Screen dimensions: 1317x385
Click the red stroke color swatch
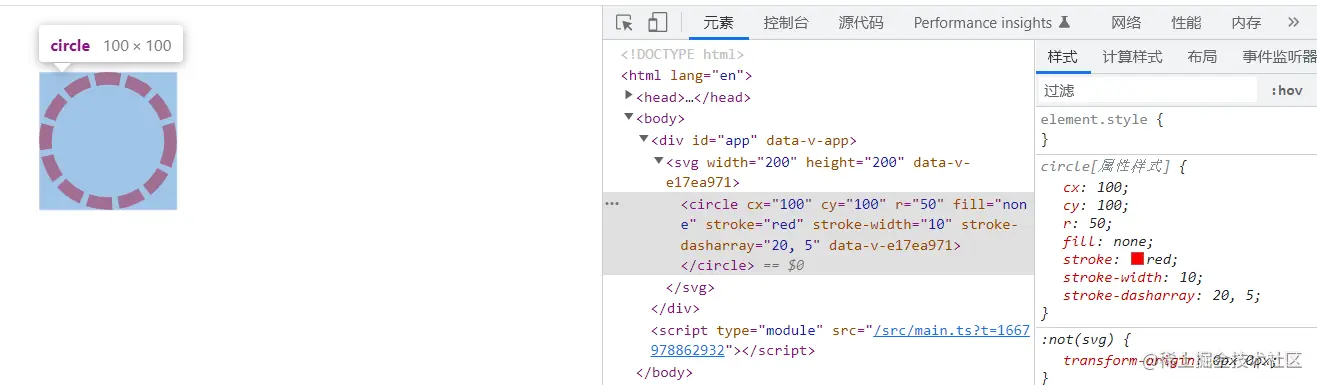pos(1137,259)
